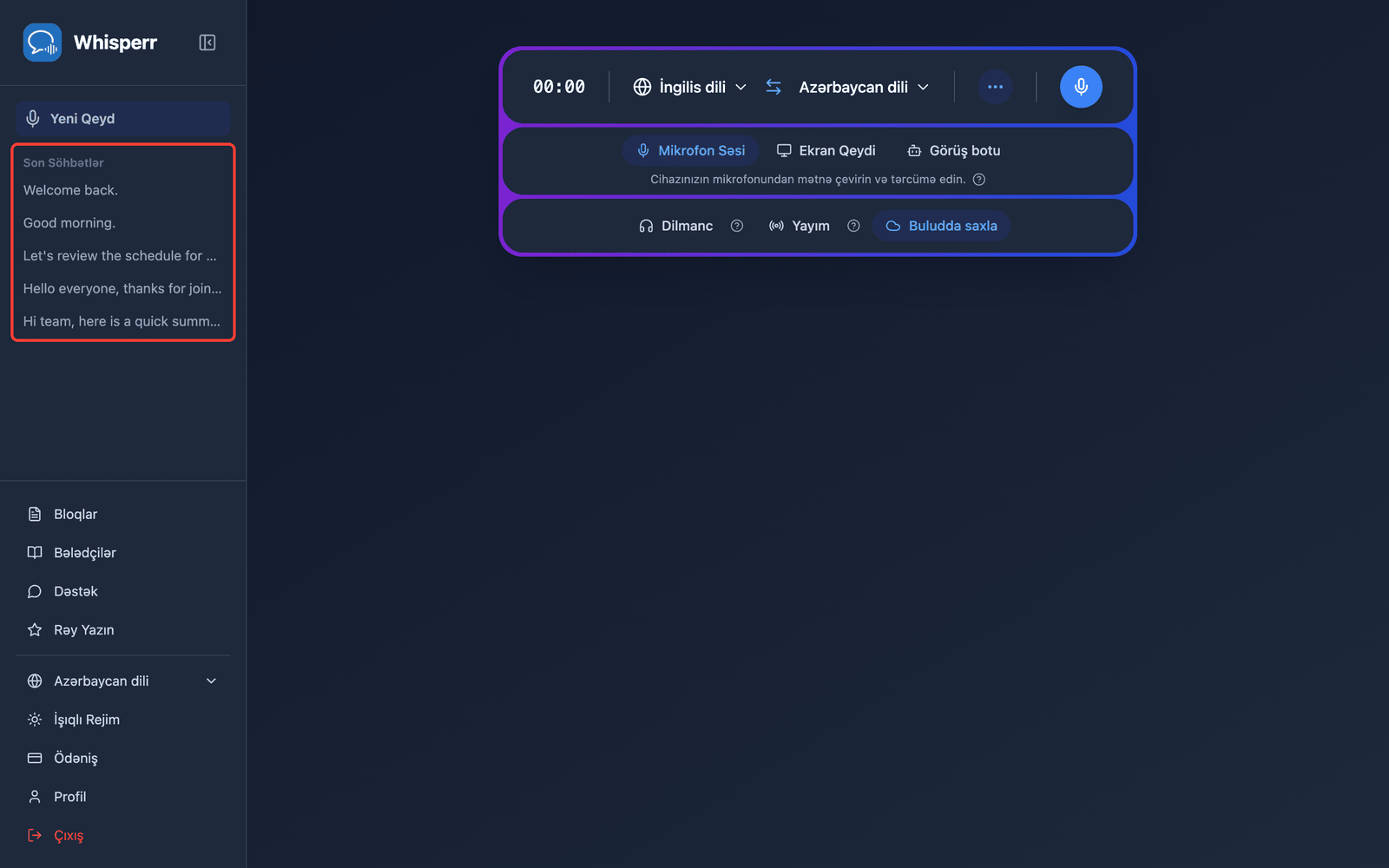Screen dimensions: 1389x868
Task: Open Bloqlar in the sidebar
Action: 122,514
